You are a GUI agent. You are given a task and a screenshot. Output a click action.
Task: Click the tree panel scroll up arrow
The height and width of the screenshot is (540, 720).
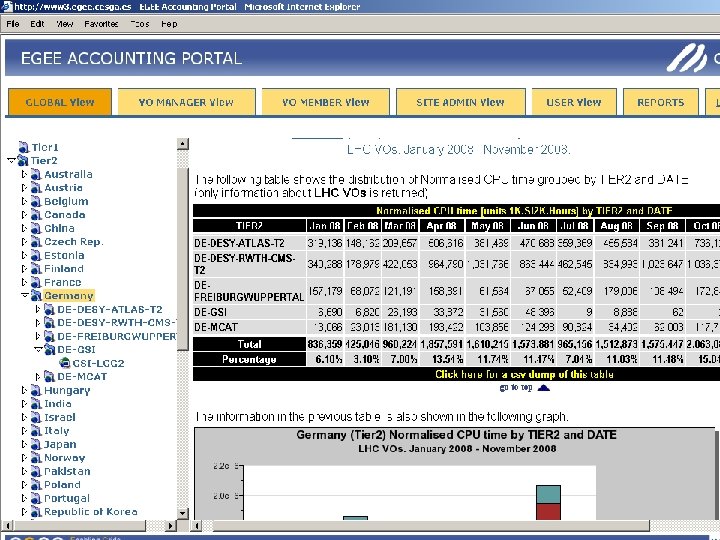[x=183, y=144]
